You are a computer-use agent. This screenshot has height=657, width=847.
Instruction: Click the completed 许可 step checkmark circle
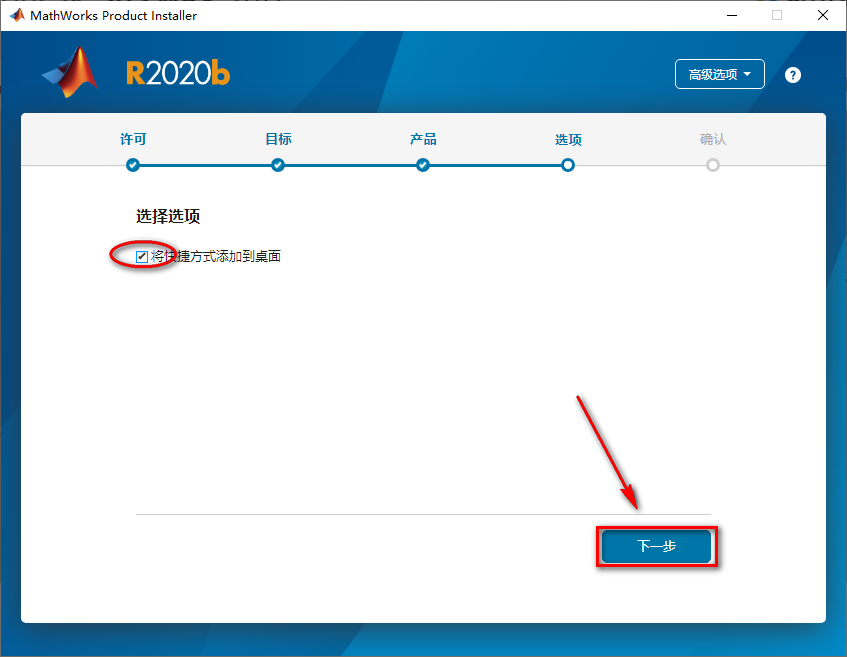point(133,165)
